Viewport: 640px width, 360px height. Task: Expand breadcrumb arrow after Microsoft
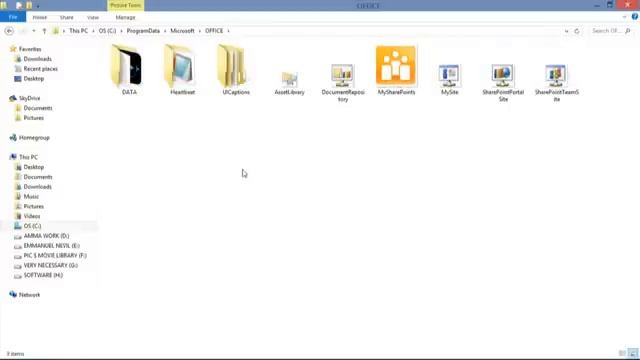click(200, 31)
